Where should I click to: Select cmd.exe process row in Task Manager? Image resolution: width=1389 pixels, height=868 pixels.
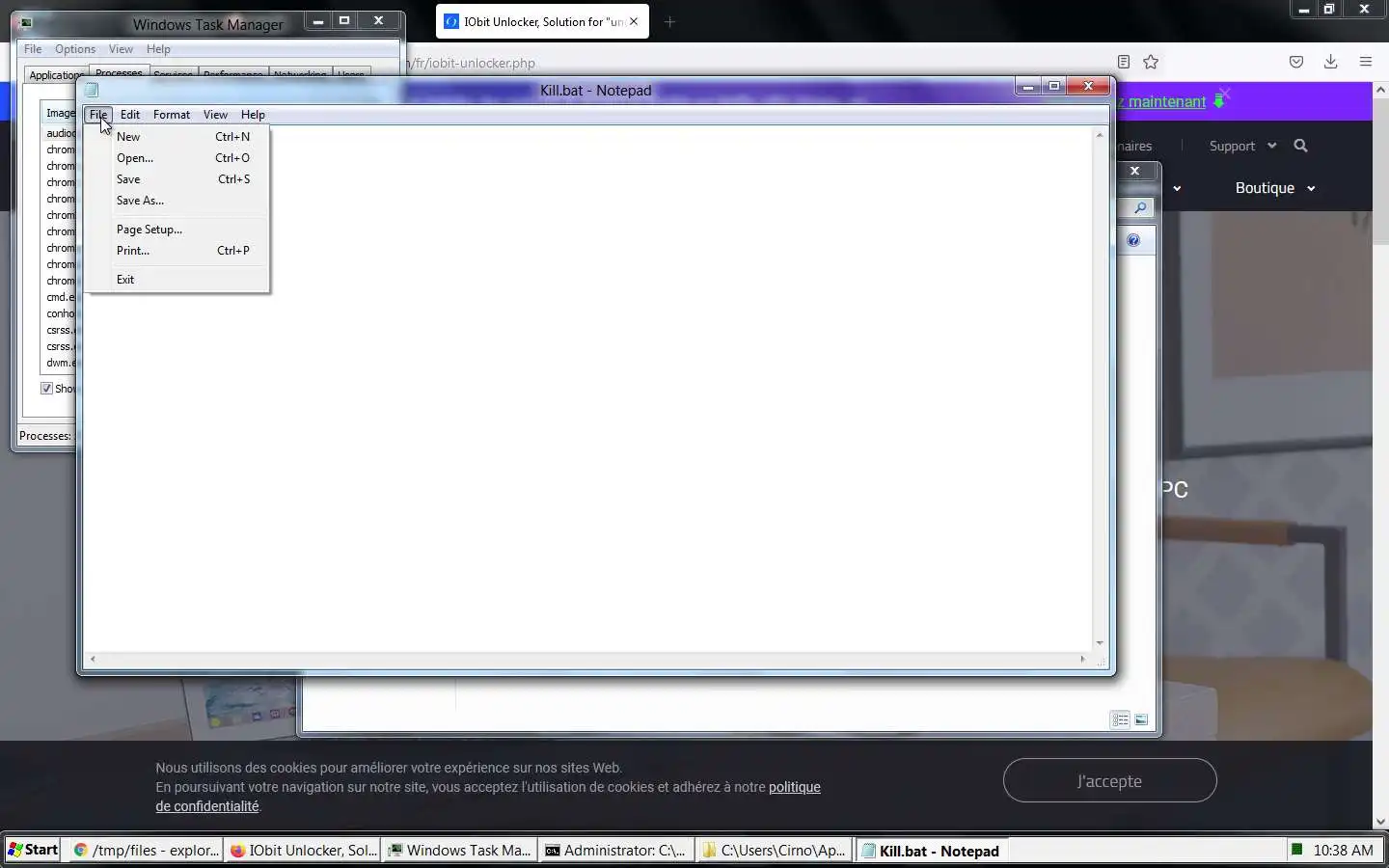(x=61, y=298)
